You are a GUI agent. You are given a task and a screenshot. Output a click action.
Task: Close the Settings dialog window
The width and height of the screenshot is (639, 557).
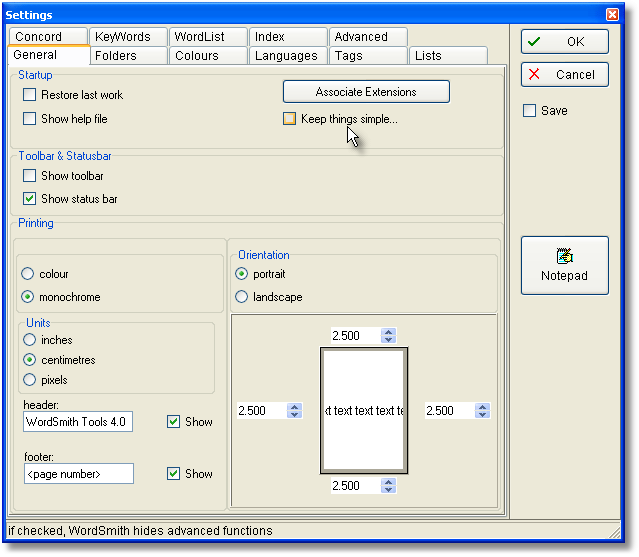612,14
